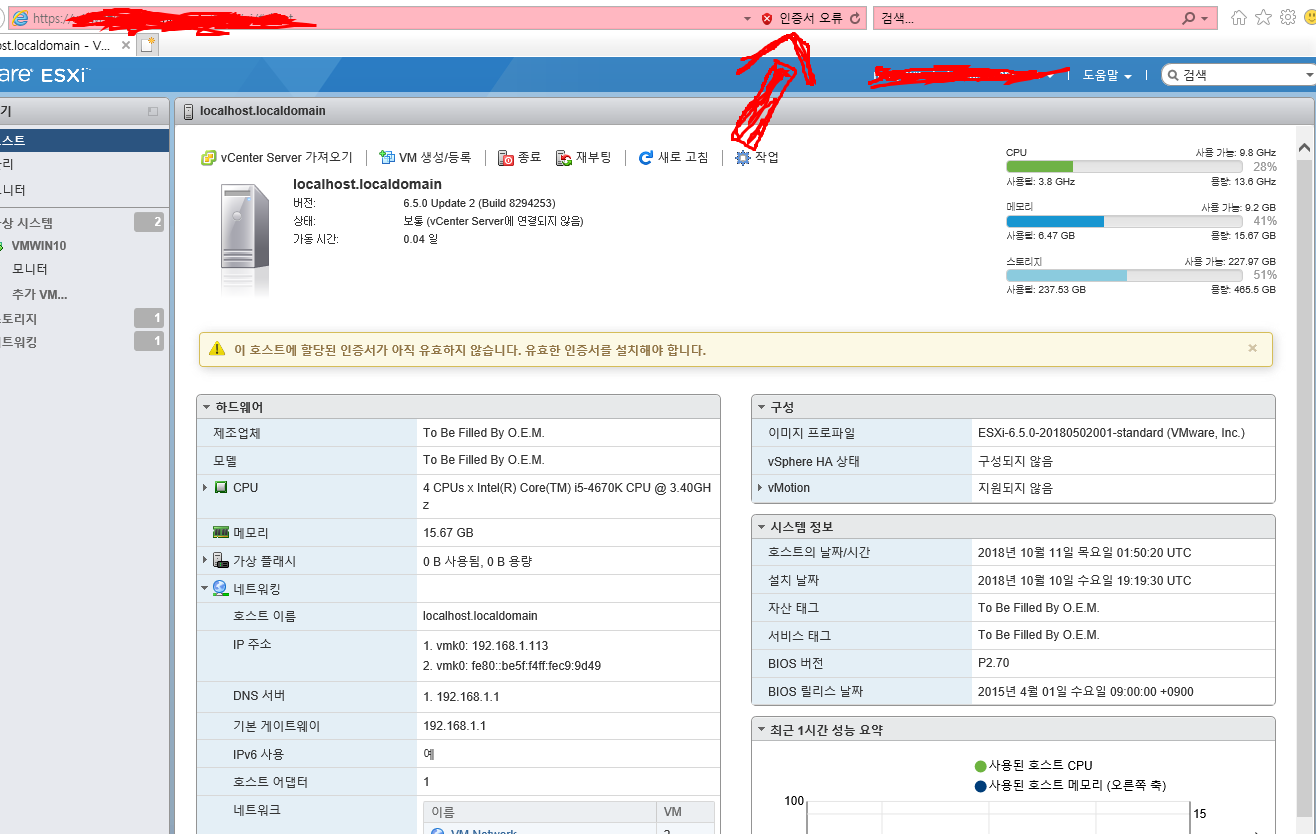Collapse the 하드웨어 hardware panel
The image size is (1316, 834).
(207, 407)
